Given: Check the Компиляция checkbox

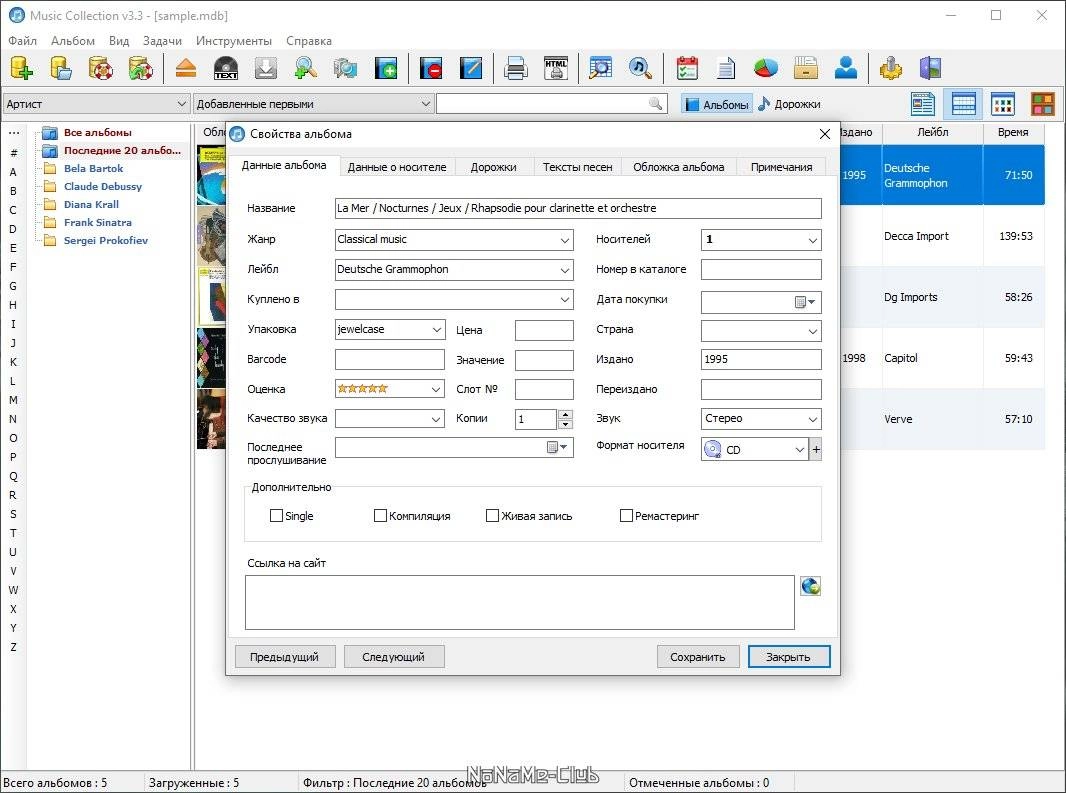Looking at the screenshot, I should tap(380, 516).
